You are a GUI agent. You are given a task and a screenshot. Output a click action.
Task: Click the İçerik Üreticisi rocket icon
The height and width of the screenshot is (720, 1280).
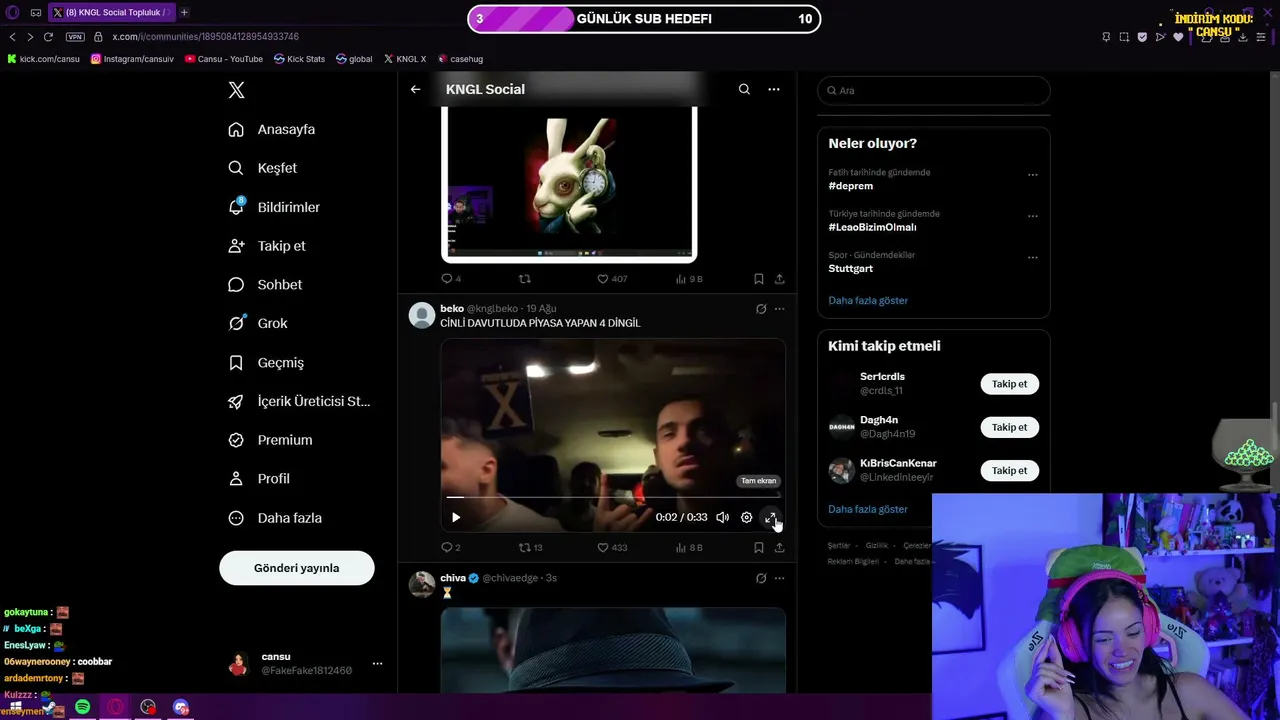click(236, 401)
